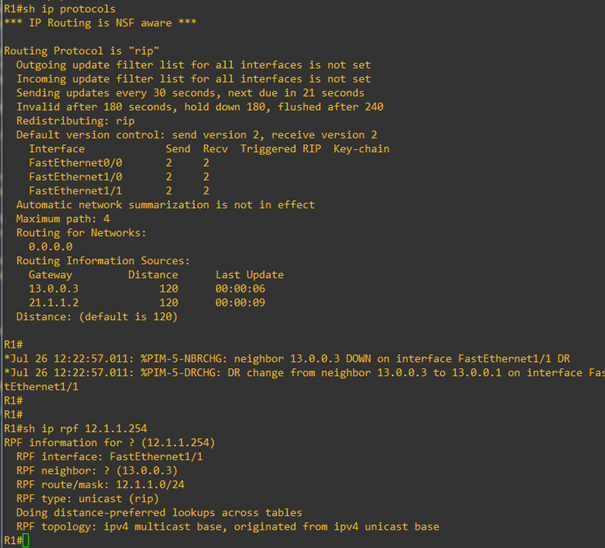Click the PIM-5-NBRCHG log message
The width and height of the screenshot is (605, 548).
[287, 359]
